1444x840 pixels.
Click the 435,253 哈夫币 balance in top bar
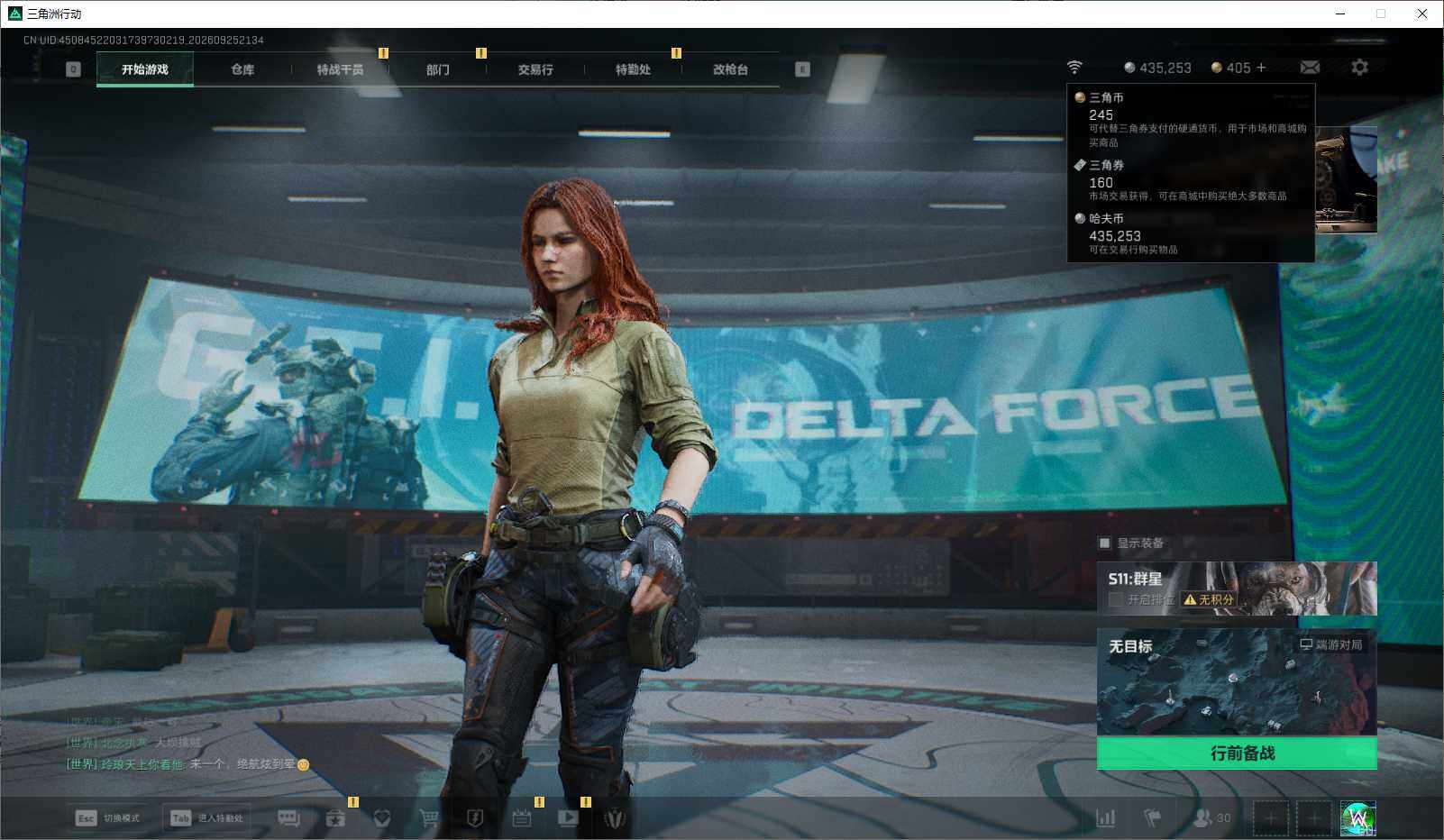pos(1157,68)
